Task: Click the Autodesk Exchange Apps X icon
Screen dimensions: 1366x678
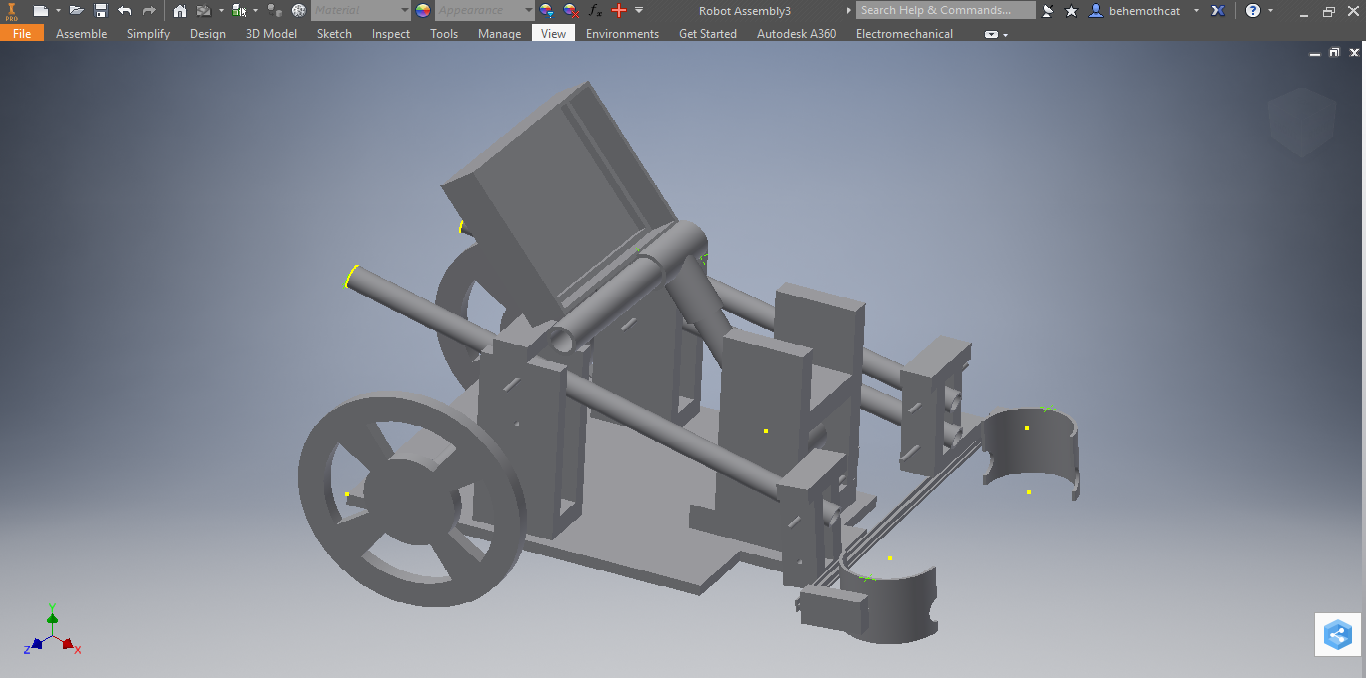Action: [x=1218, y=10]
